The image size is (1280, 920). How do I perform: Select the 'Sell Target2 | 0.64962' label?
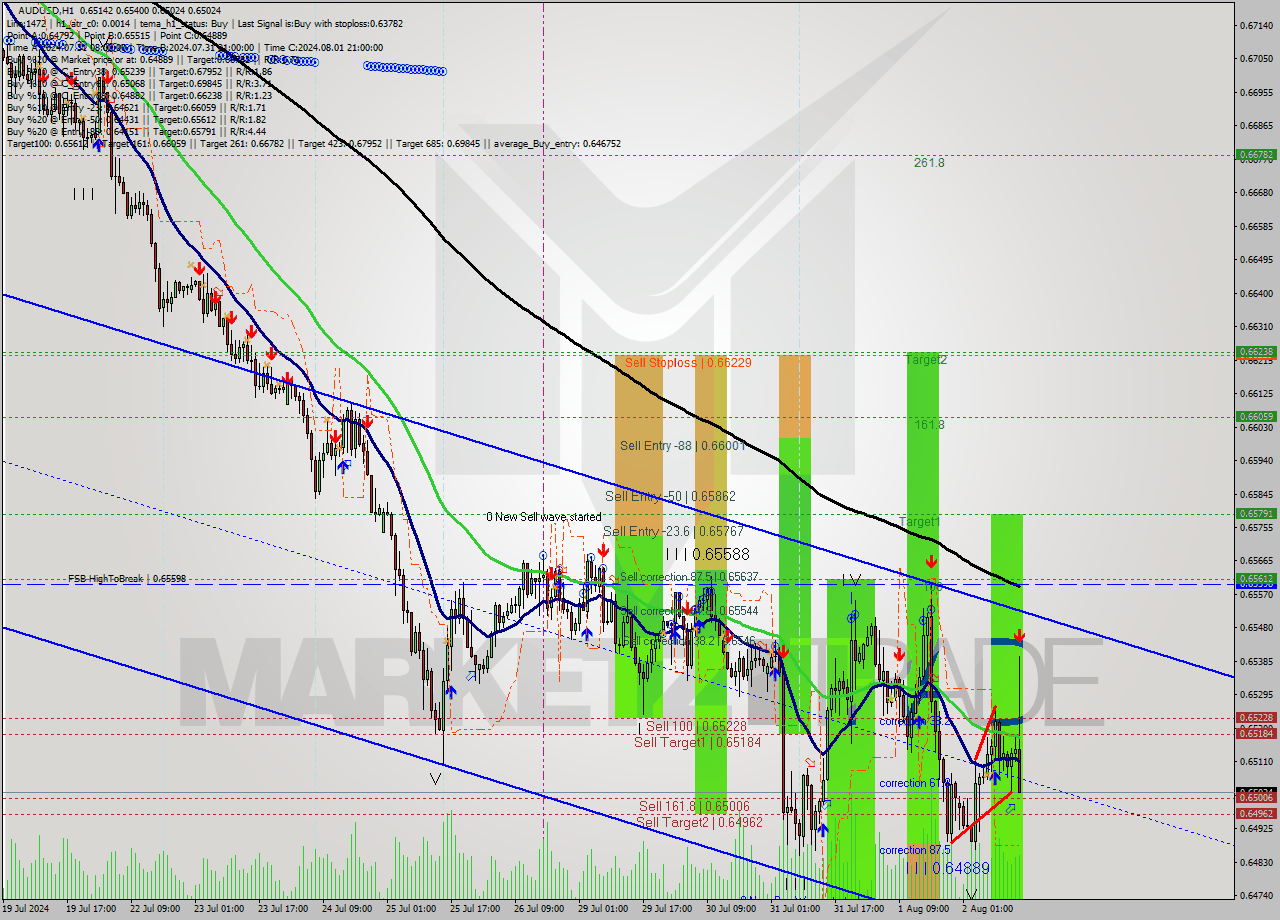tap(699, 822)
